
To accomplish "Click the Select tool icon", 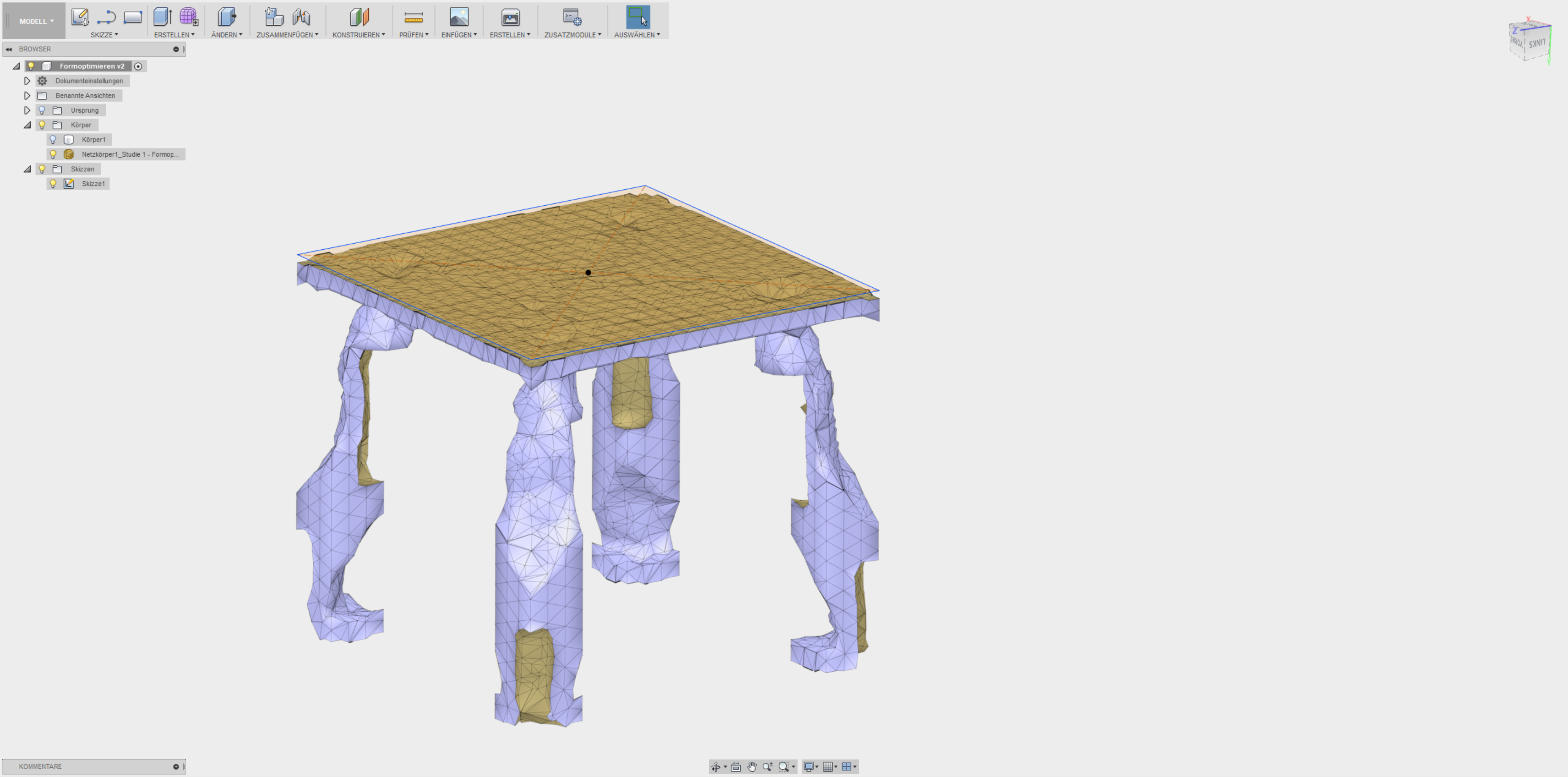I will point(637,16).
